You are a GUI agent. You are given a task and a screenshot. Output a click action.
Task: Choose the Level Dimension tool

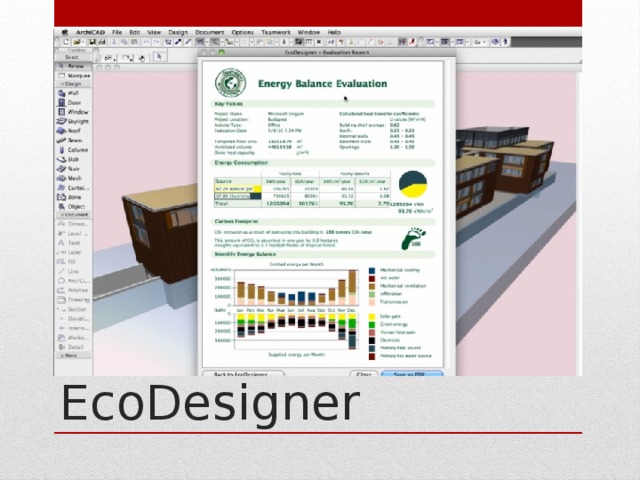(x=73, y=233)
